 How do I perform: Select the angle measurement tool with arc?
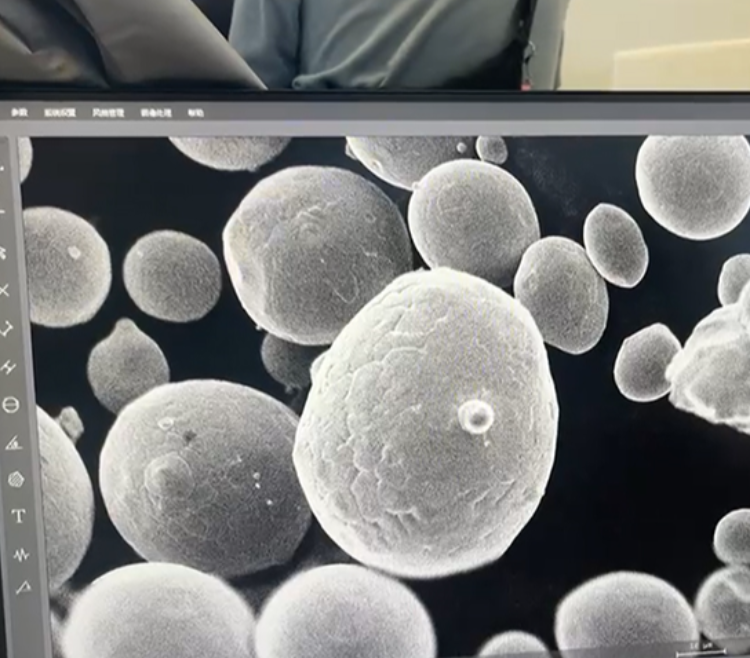(x=13, y=443)
